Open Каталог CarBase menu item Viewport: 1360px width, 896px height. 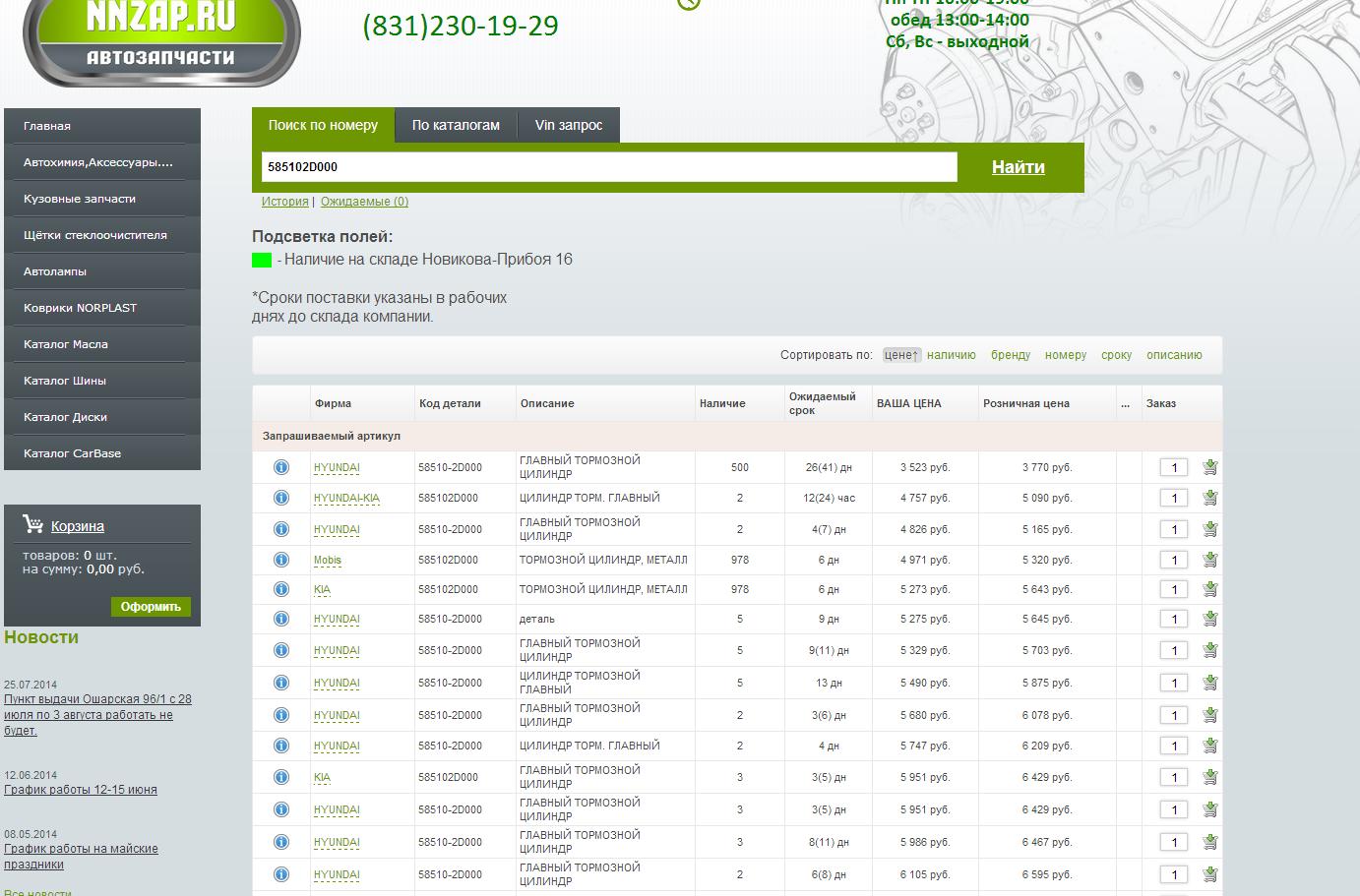click(x=102, y=453)
